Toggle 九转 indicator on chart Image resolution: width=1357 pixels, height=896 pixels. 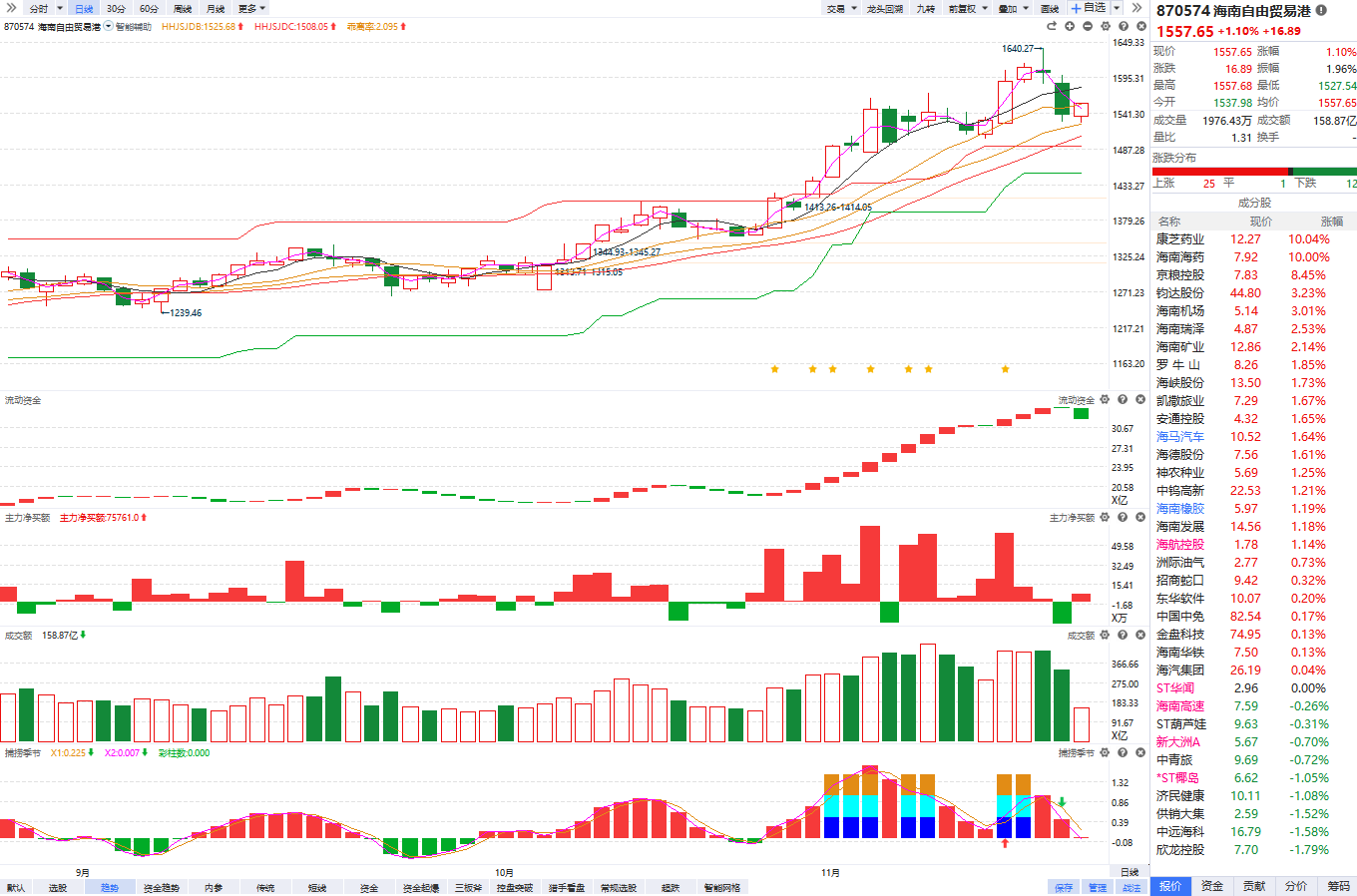[925, 8]
